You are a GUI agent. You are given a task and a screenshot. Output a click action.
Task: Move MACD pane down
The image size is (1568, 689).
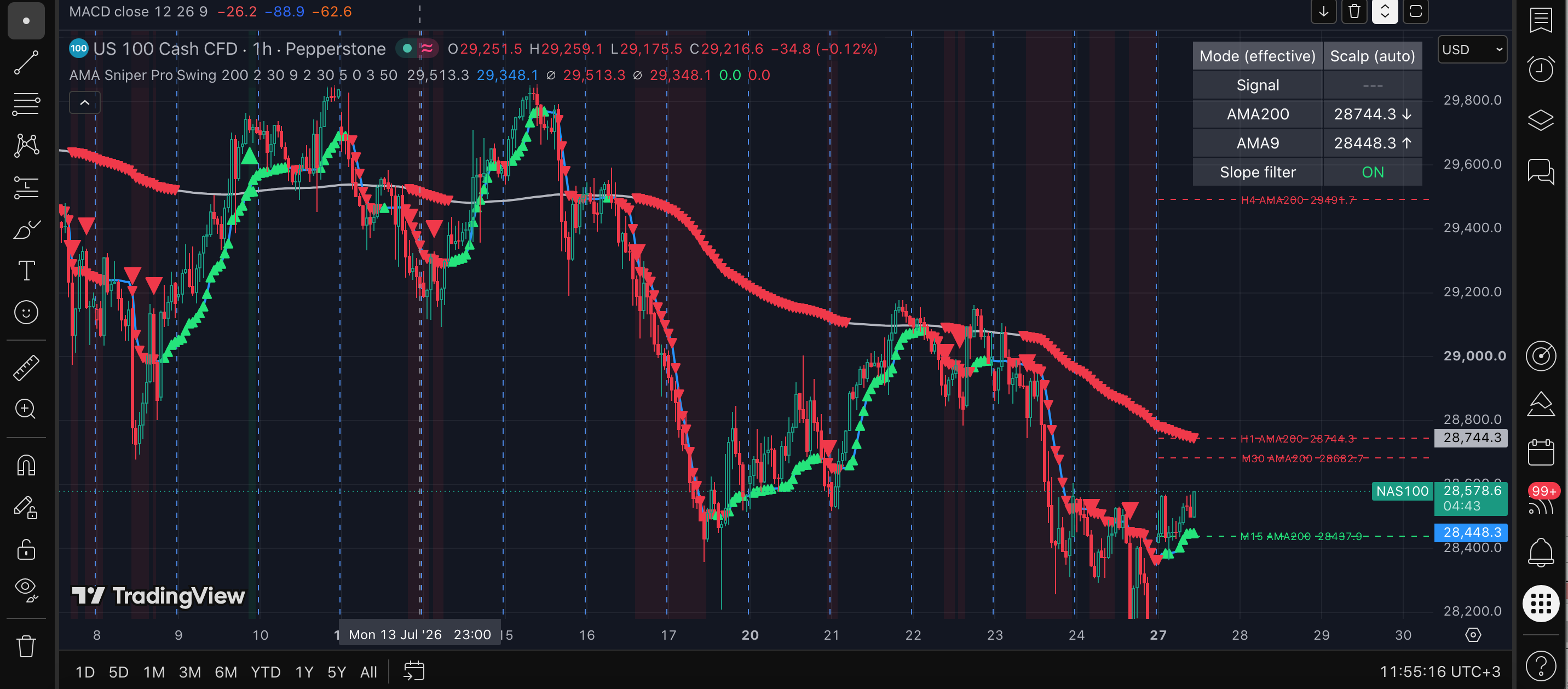(1323, 11)
